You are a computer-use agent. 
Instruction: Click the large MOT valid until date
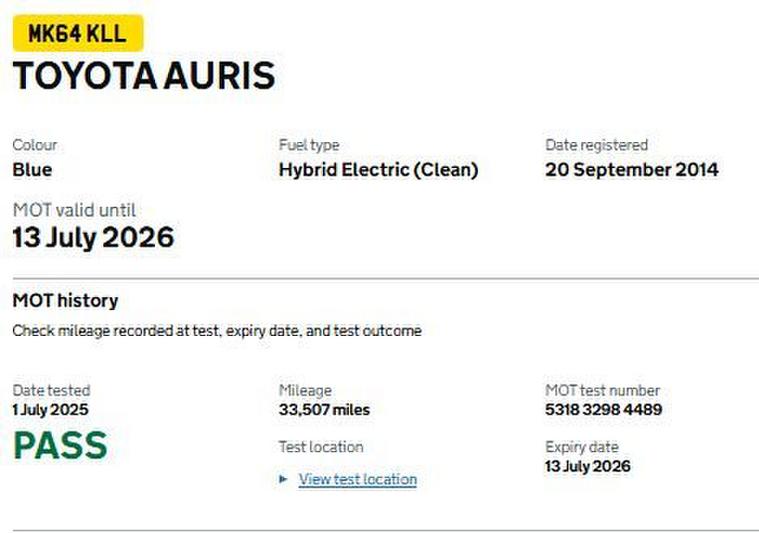(93, 238)
